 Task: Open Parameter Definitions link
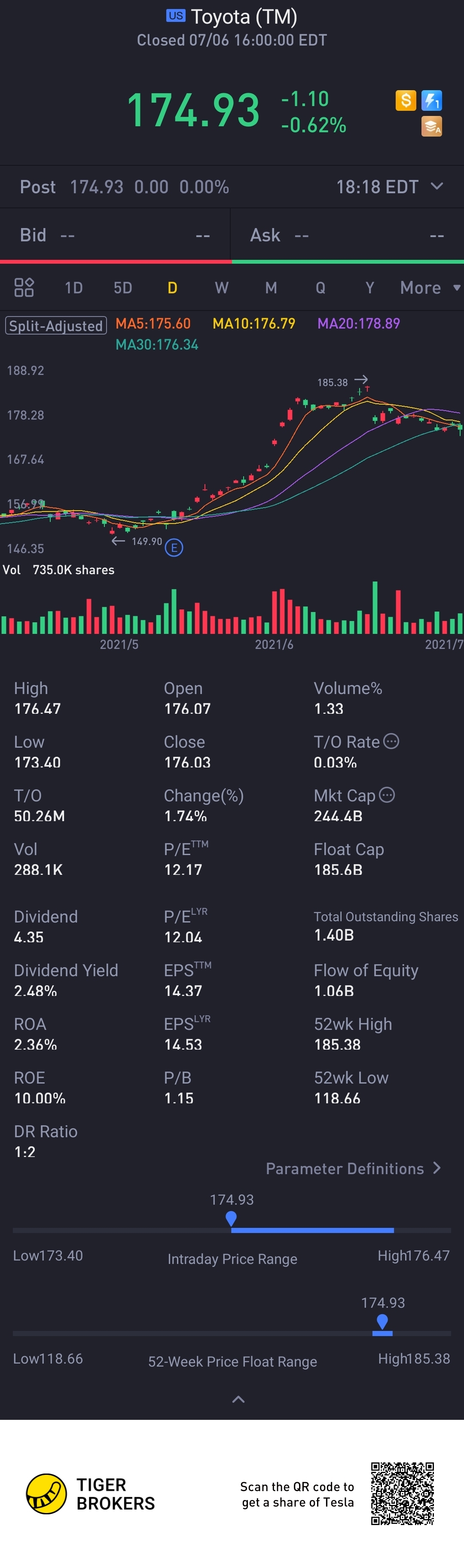(353, 1169)
